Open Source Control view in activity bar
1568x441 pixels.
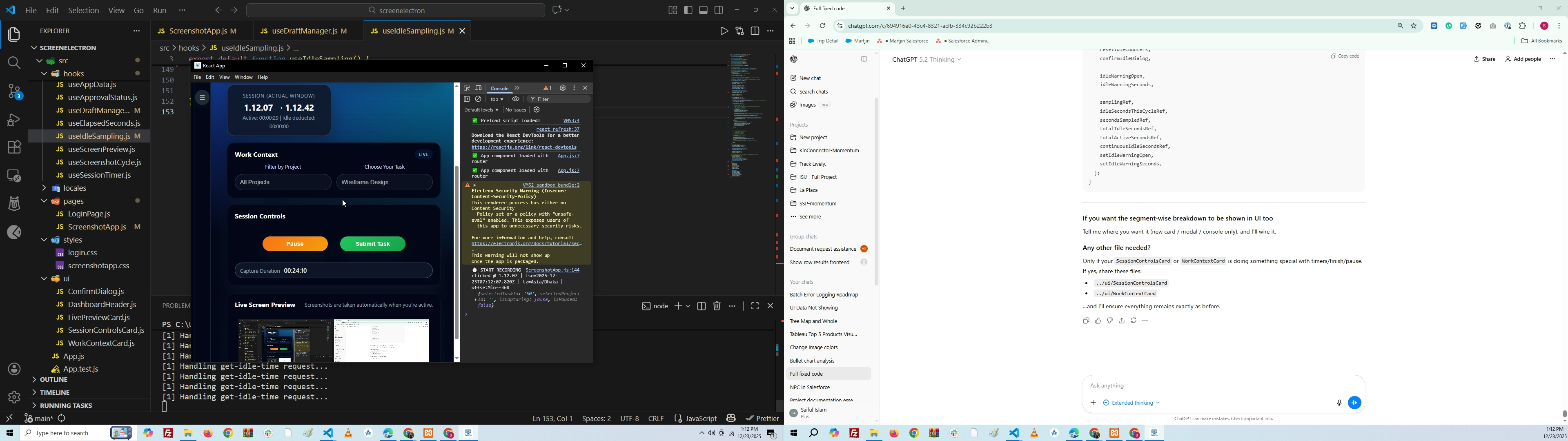point(14,92)
